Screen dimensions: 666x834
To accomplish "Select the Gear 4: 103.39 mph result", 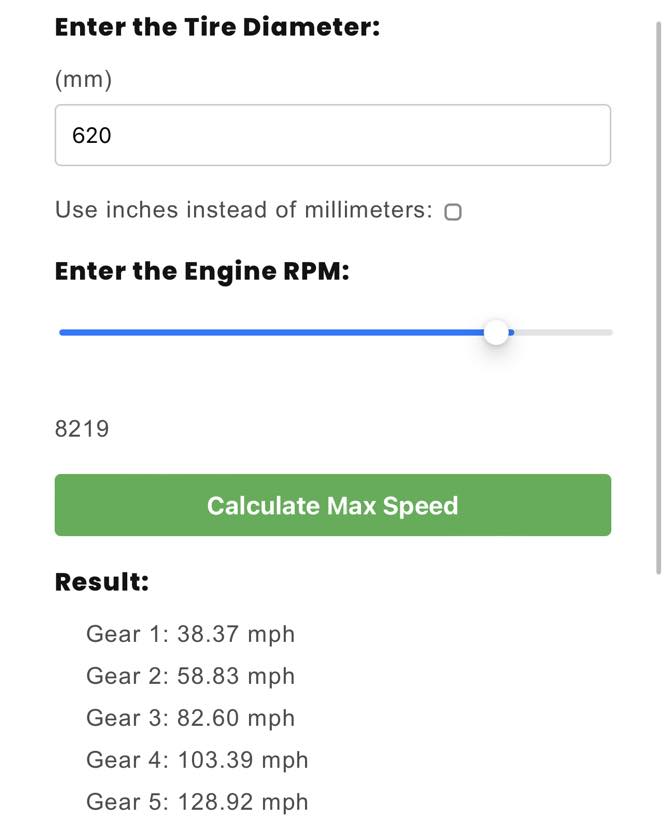I will (x=197, y=760).
